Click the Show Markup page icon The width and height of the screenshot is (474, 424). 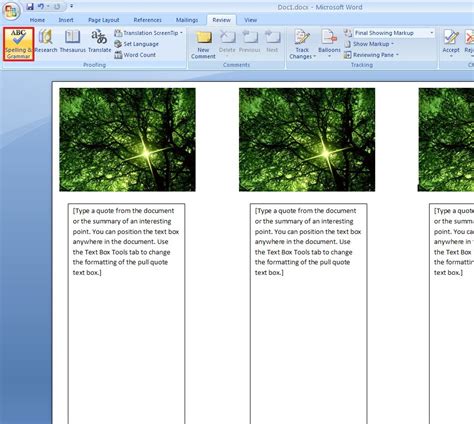(348, 44)
